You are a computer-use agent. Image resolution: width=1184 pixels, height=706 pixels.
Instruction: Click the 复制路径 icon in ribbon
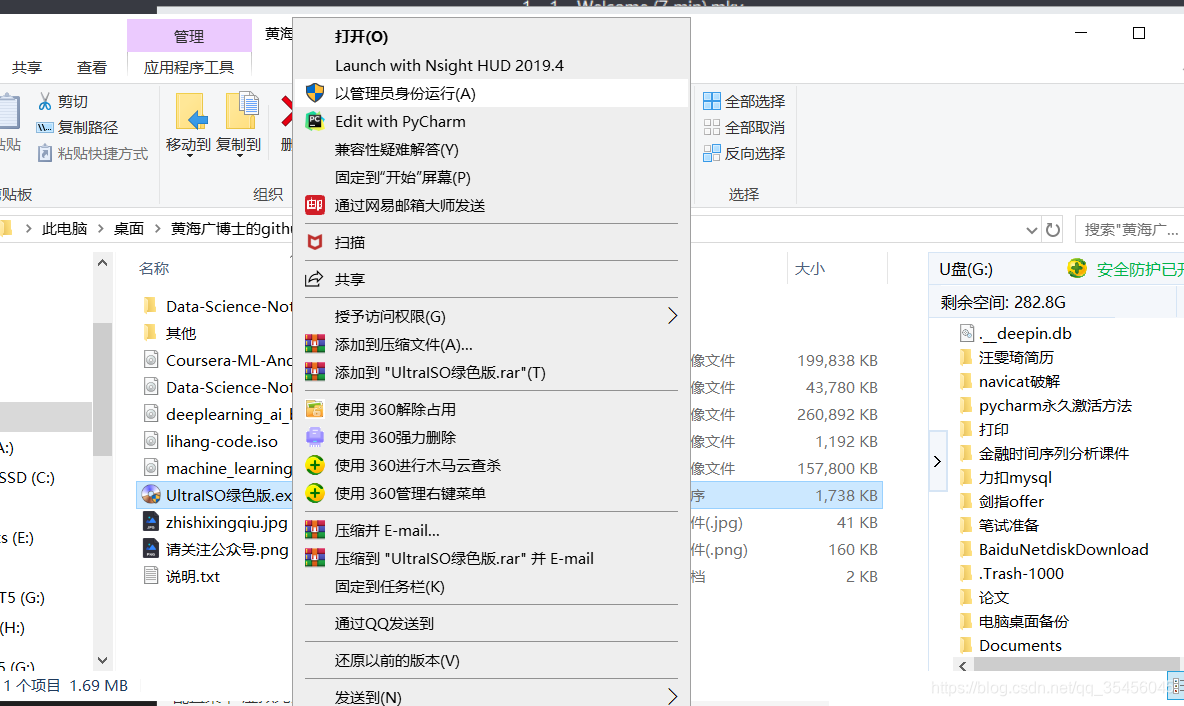[45, 128]
